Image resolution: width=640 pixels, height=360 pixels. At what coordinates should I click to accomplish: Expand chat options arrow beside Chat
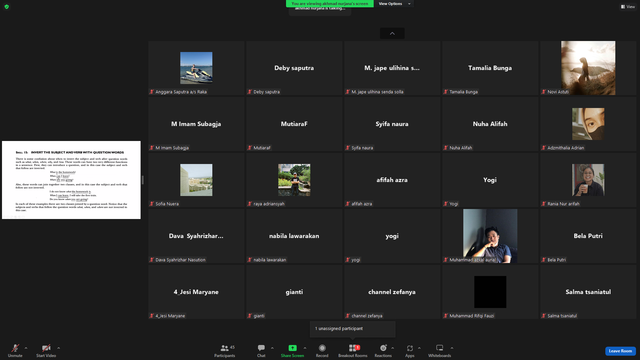pos(272,348)
